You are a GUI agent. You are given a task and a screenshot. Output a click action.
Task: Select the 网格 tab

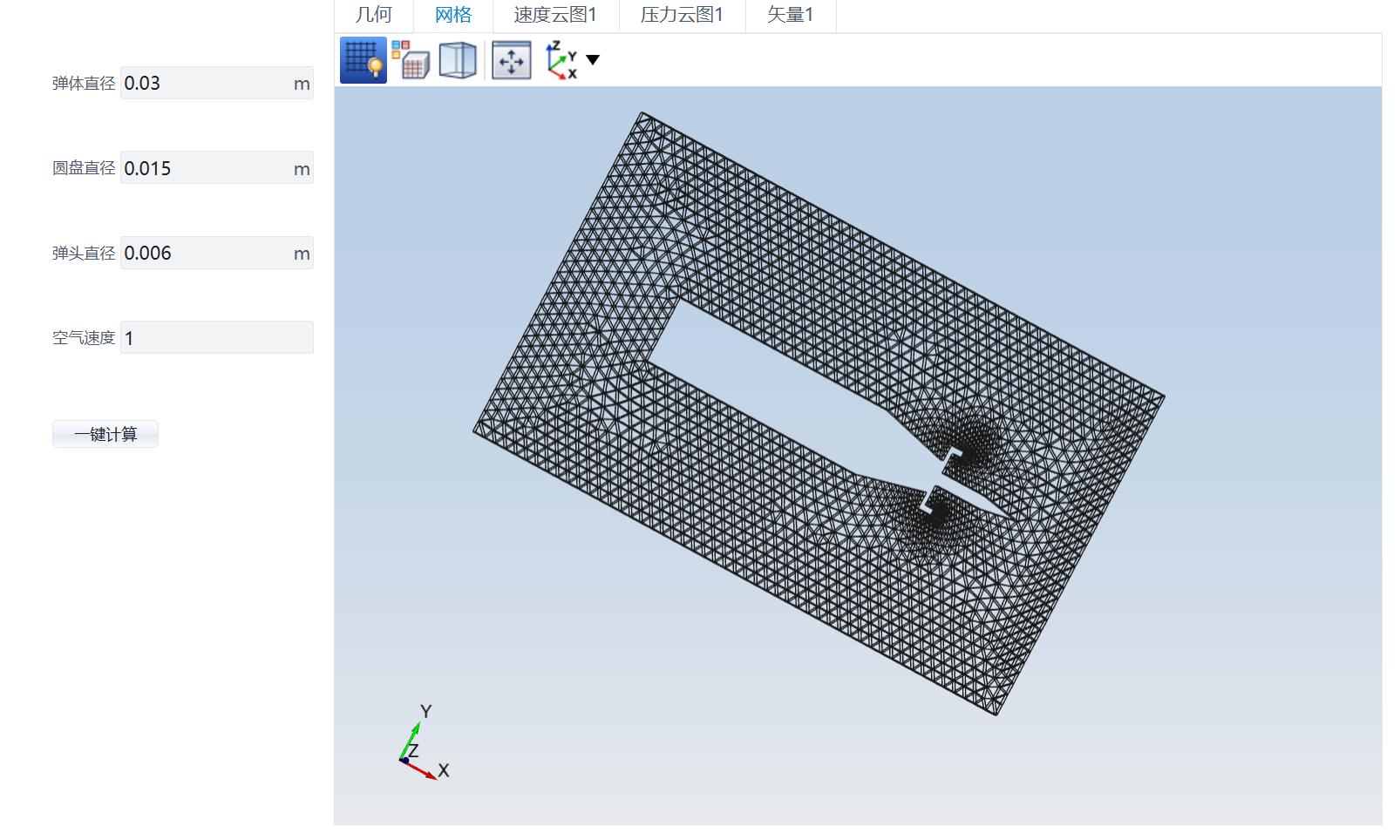pos(453,15)
